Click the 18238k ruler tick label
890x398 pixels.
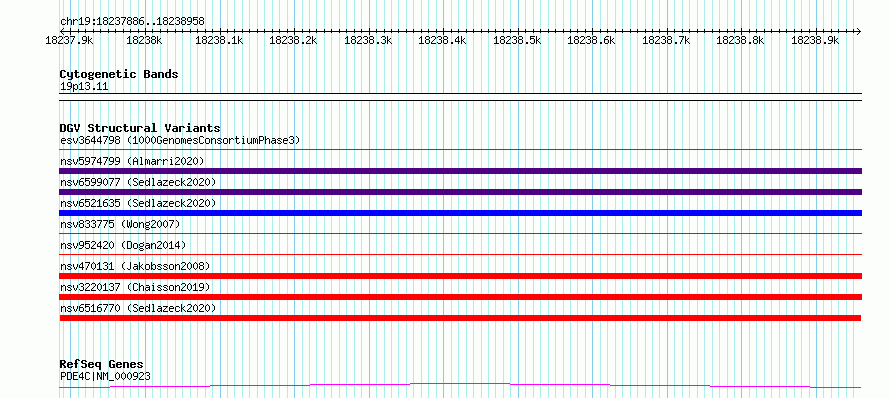coord(144,40)
